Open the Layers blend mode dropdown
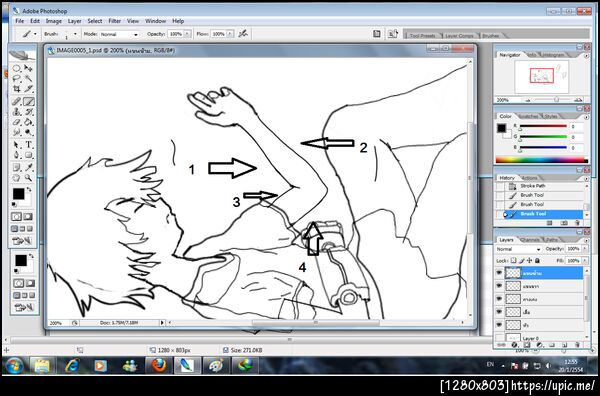Screen dimensions: 600x396 click(x=518, y=249)
